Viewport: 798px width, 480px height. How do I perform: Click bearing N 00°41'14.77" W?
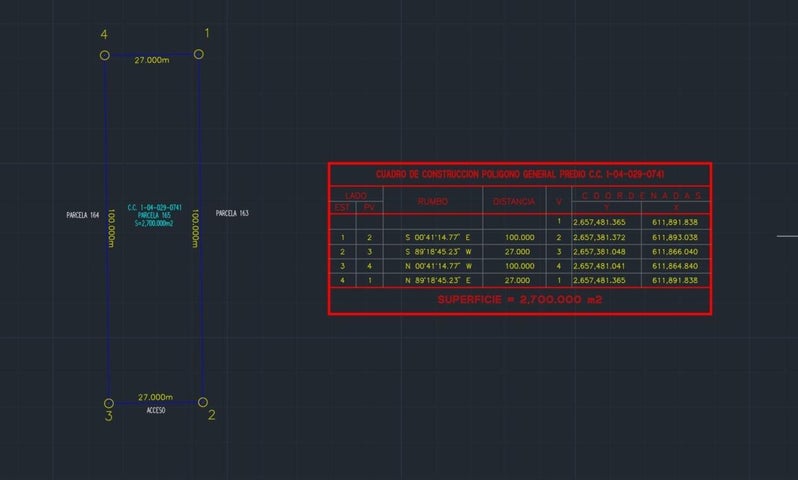point(438,266)
